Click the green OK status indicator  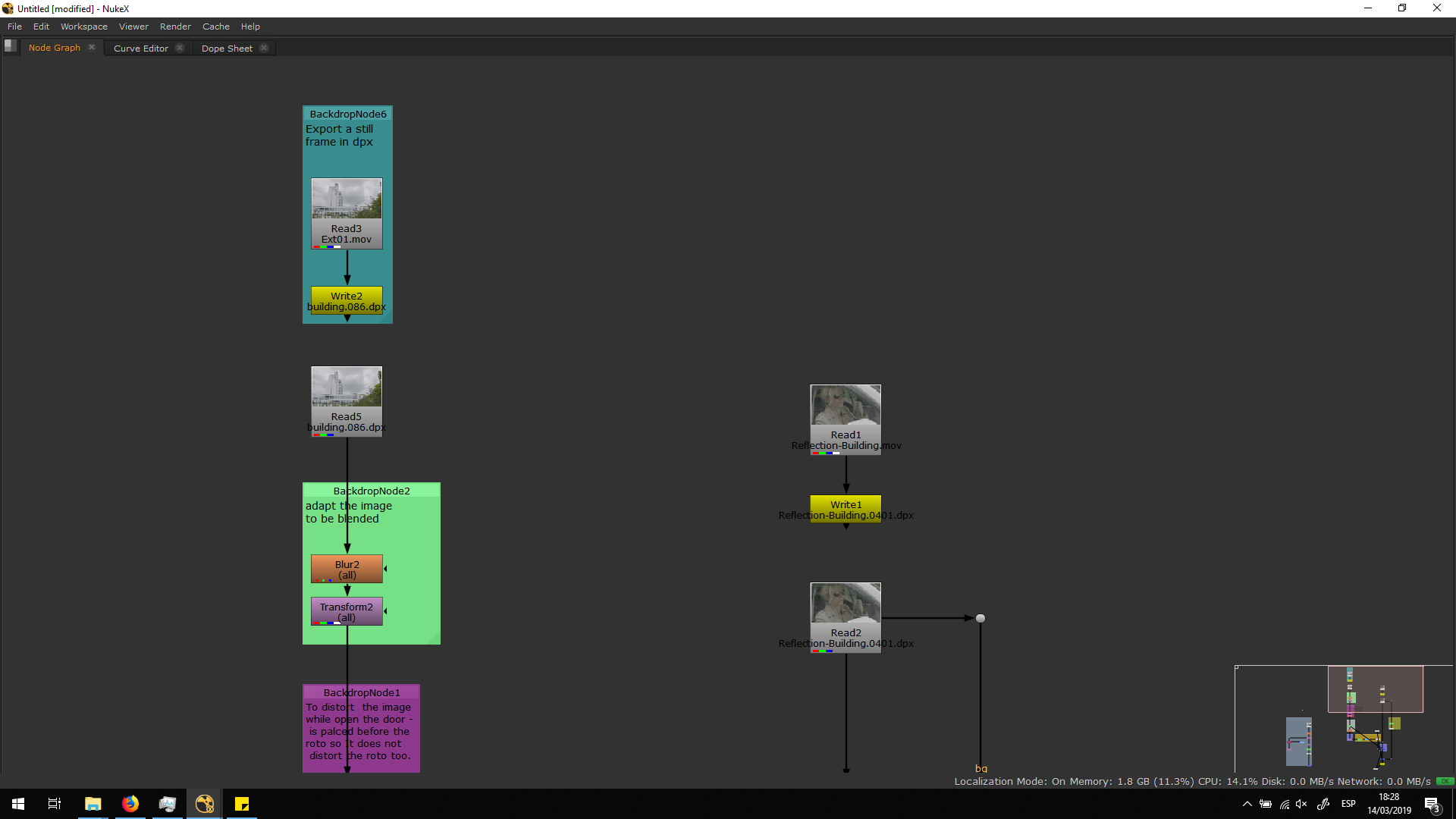[1445, 781]
